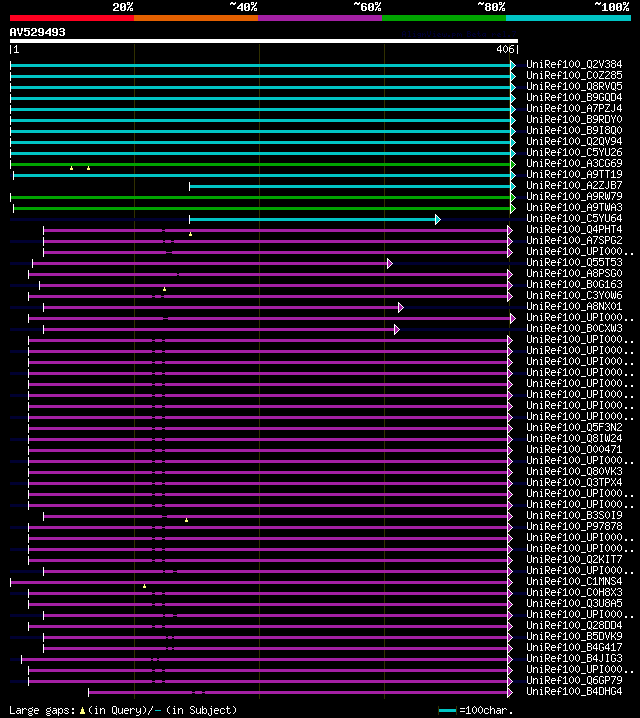Open the UniRef100_Q8IW24 entry
This screenshot has width=640, height=718.
pyautogui.click(x=574, y=438)
